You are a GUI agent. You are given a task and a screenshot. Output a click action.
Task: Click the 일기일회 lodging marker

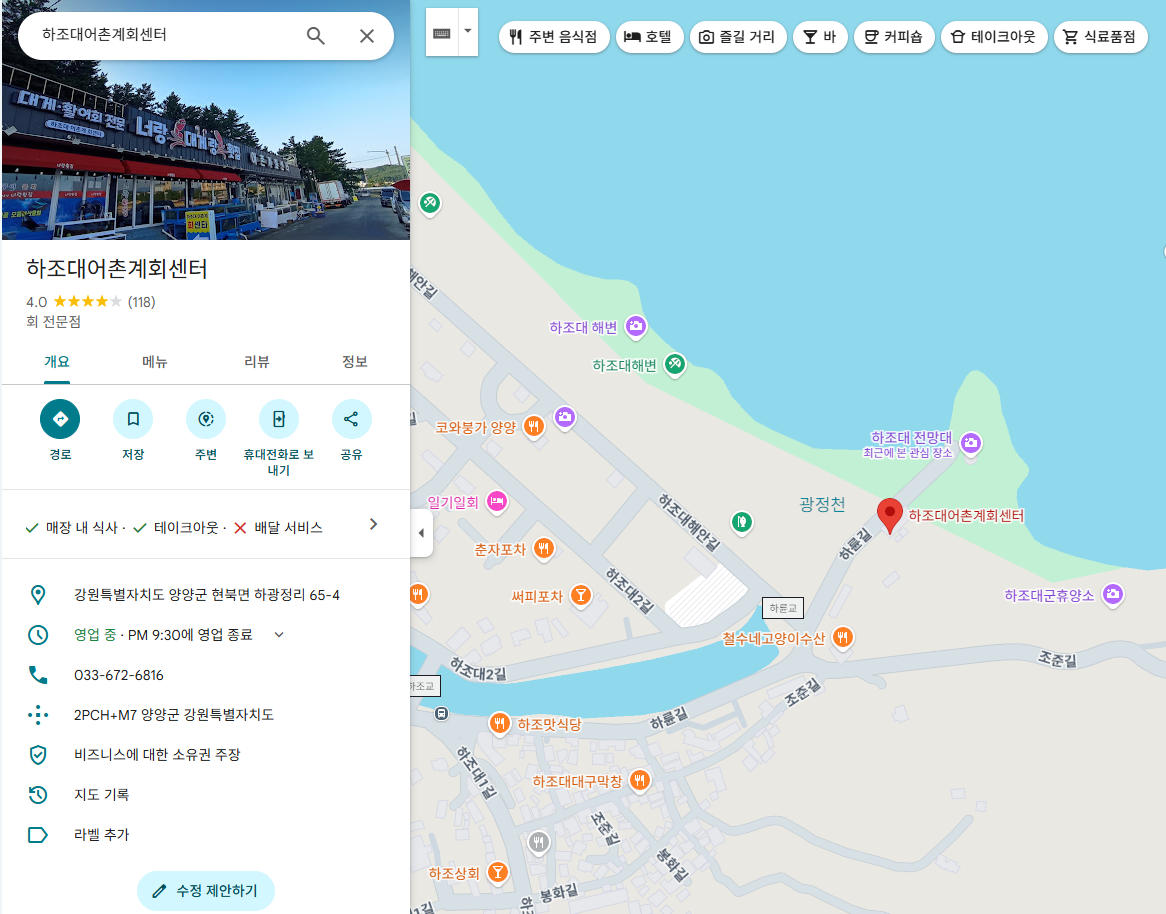[497, 502]
